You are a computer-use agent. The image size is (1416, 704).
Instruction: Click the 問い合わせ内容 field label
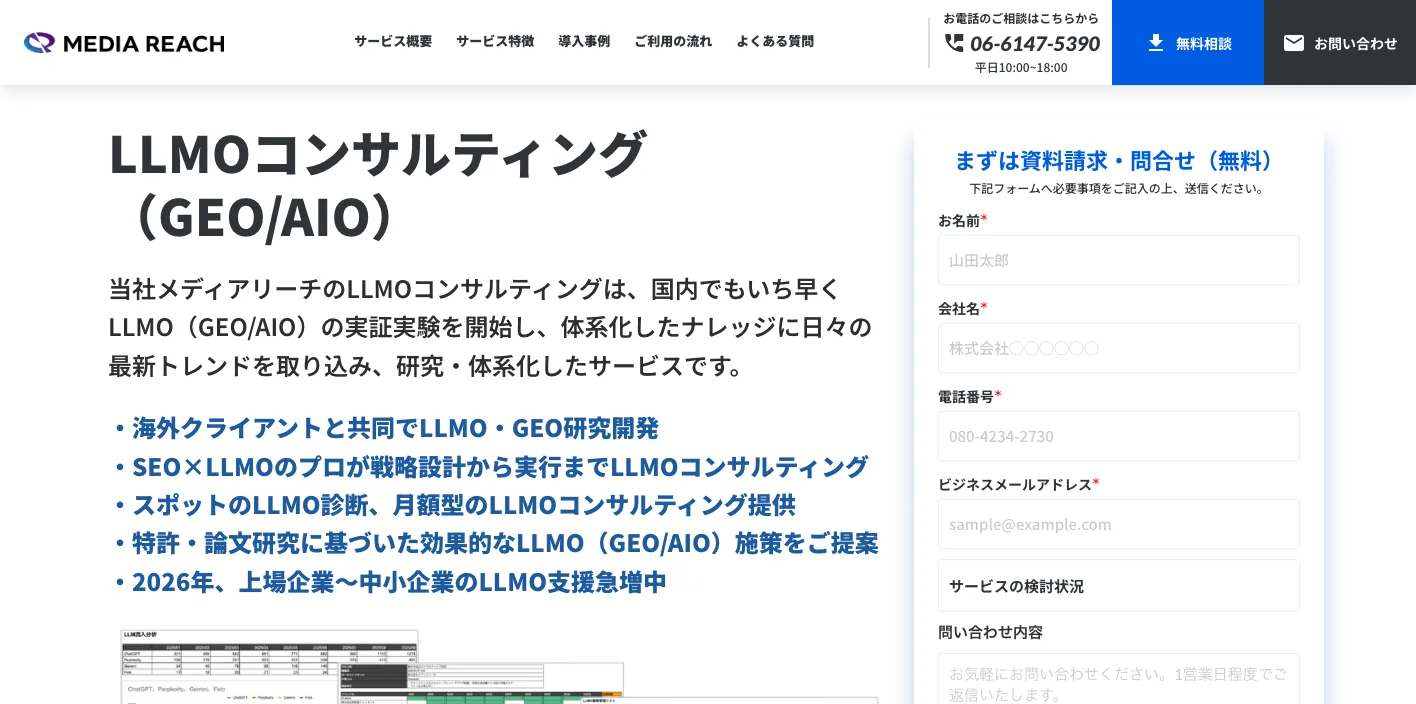pyautogui.click(x=990, y=632)
